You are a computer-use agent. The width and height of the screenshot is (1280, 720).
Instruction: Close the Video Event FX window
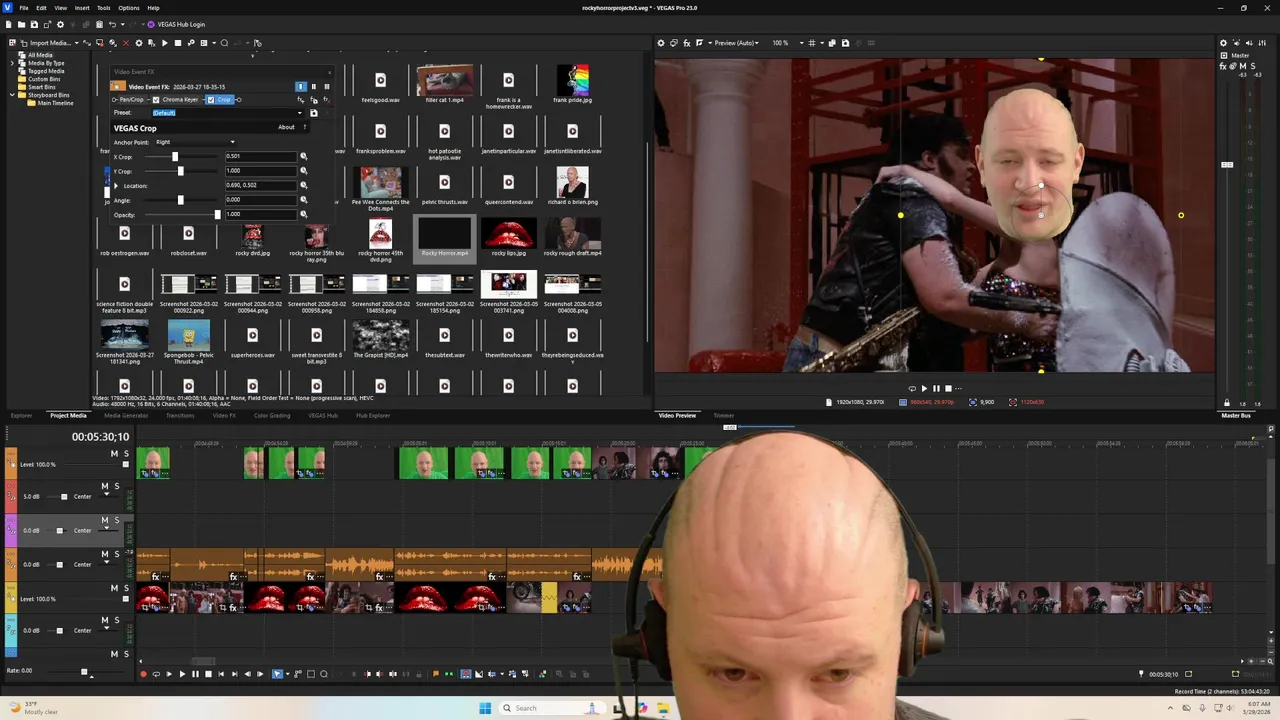click(x=329, y=73)
